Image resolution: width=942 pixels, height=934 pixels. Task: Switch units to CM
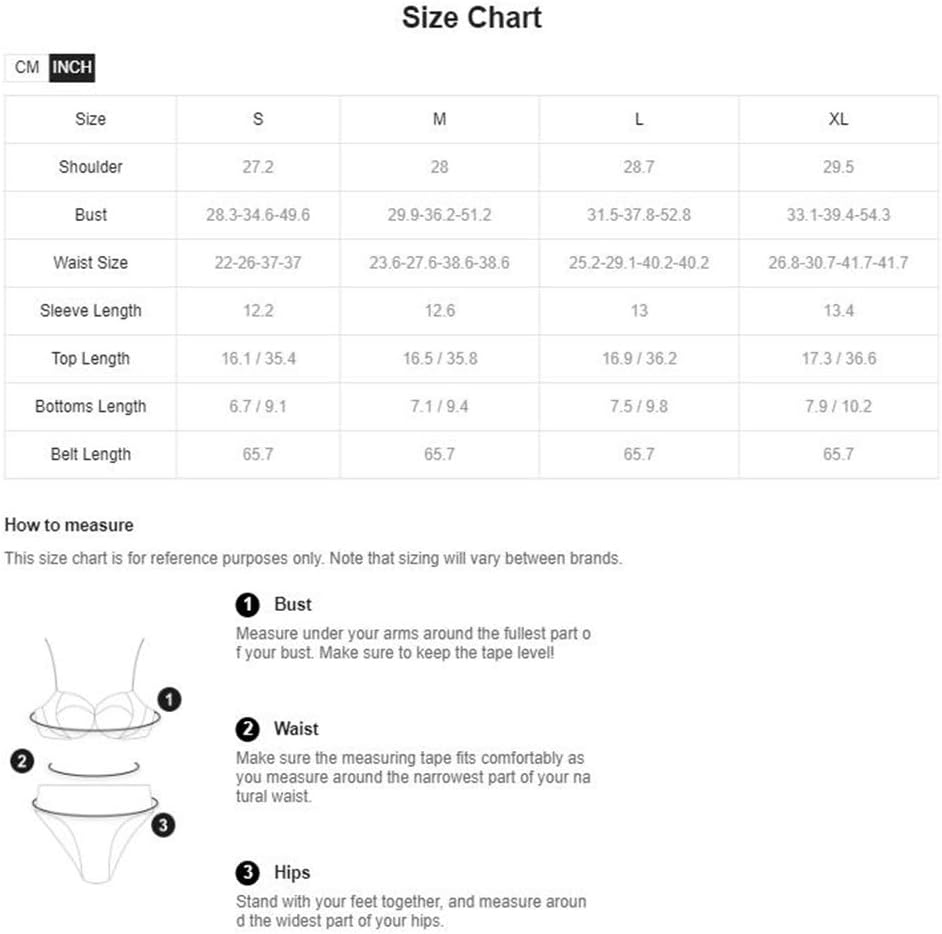click(x=26, y=67)
